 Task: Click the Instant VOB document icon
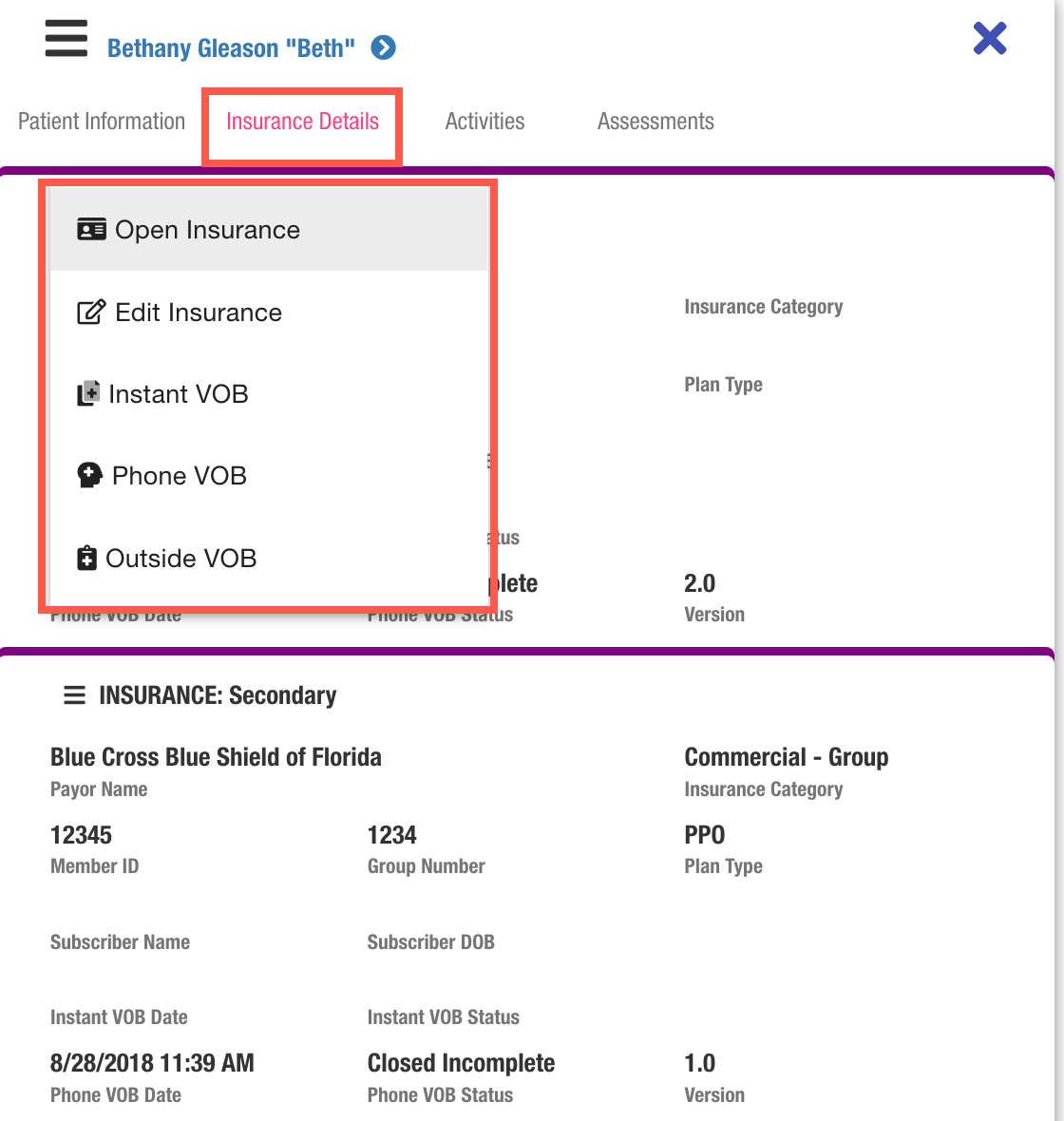coord(88,394)
